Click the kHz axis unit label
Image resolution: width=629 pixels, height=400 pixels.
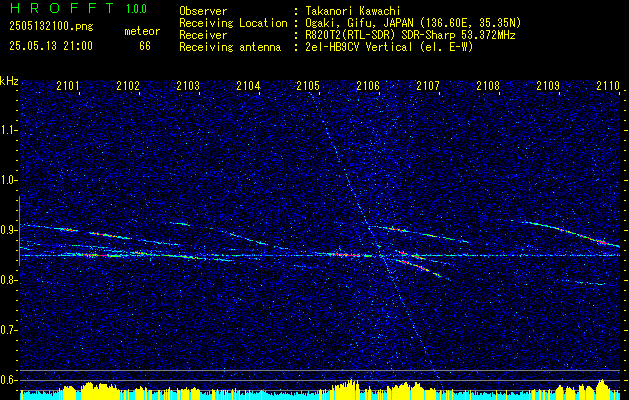coord(9,81)
